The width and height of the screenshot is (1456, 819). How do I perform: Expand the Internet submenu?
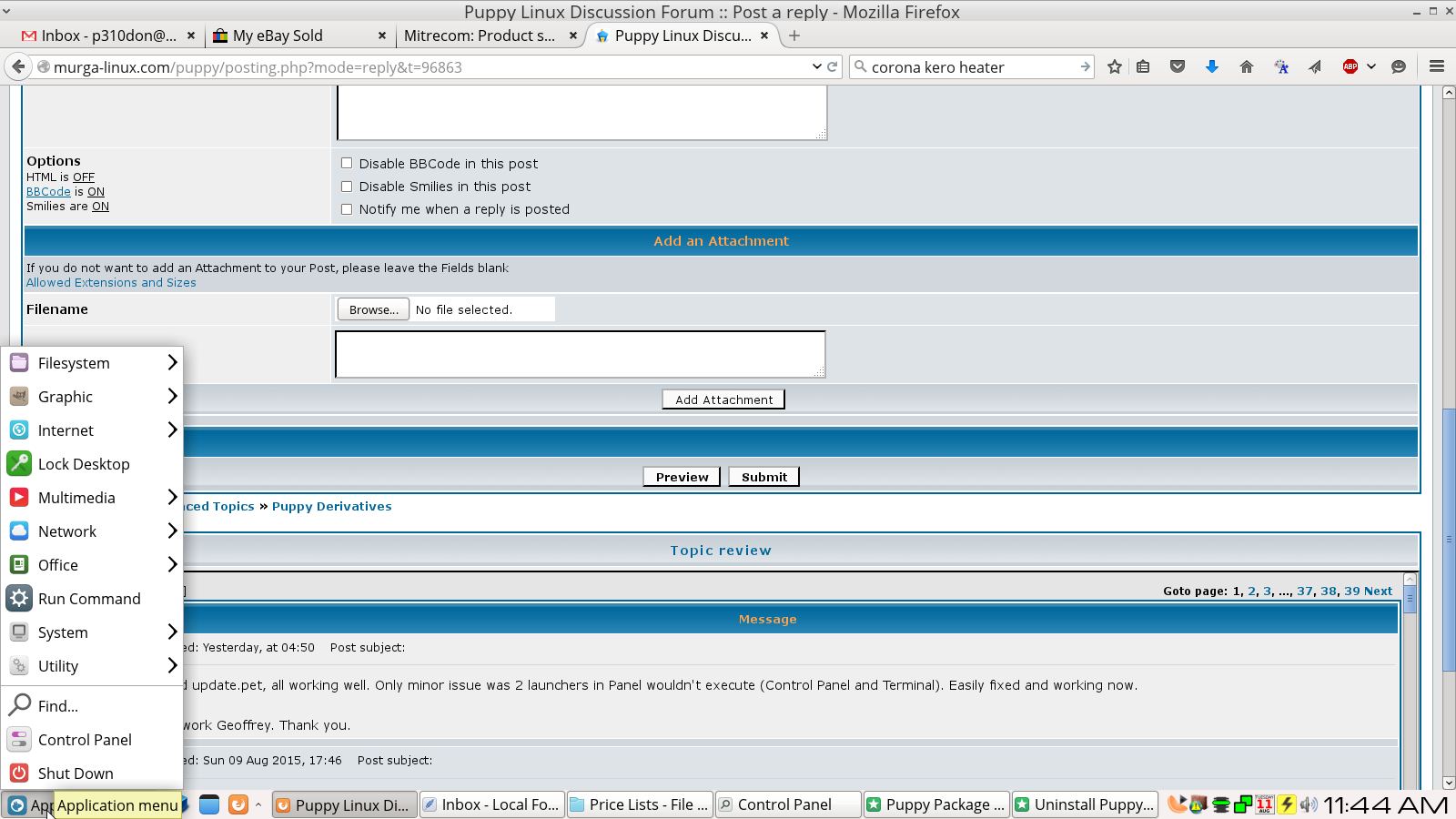coord(92,430)
